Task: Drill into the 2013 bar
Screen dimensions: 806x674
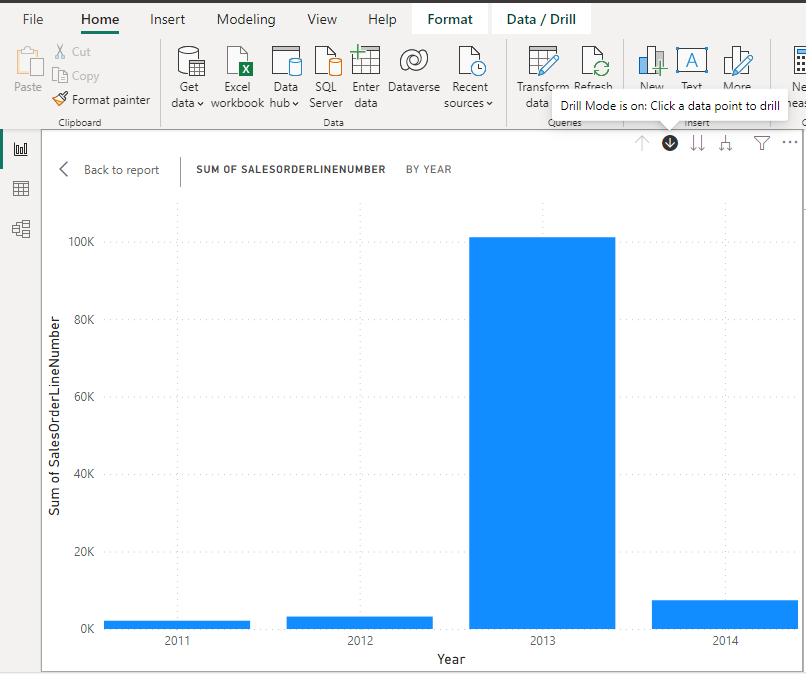Action: click(542, 433)
